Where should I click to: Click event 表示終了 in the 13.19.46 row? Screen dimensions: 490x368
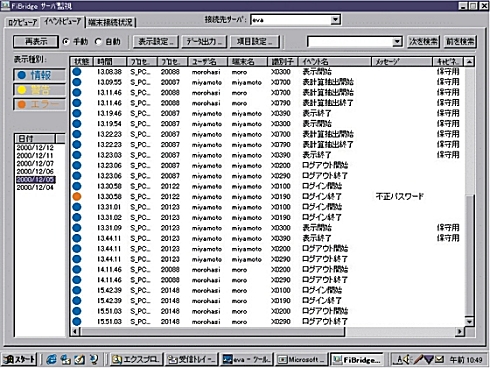click(317, 113)
